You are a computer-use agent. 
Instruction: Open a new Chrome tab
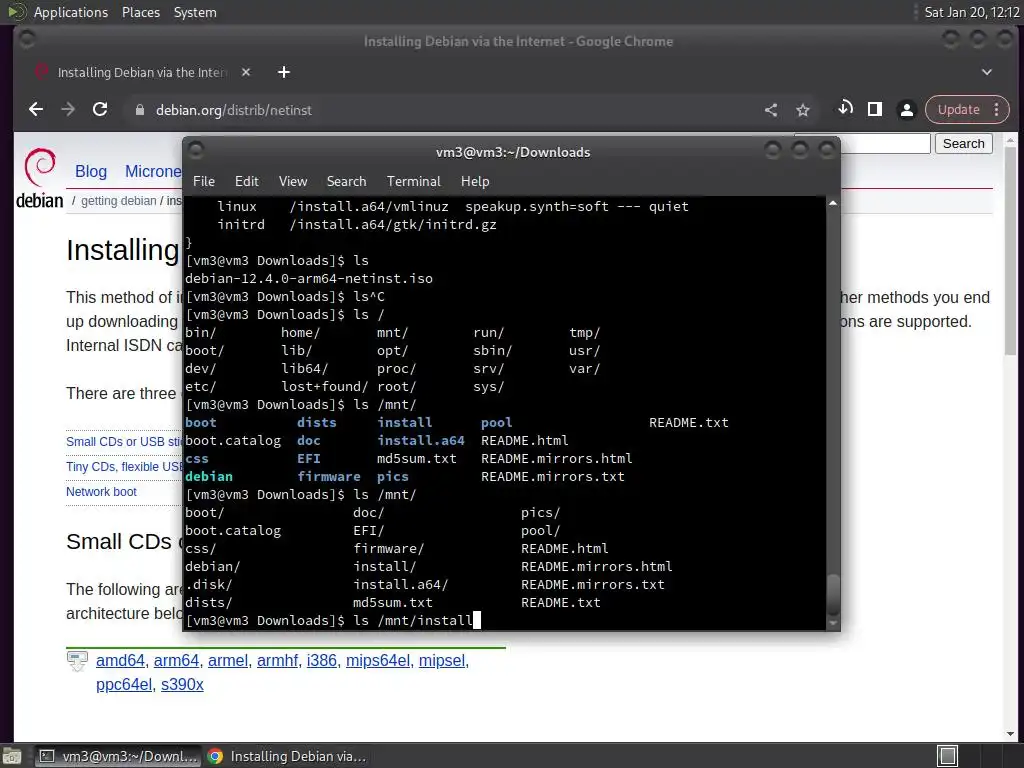click(x=283, y=72)
